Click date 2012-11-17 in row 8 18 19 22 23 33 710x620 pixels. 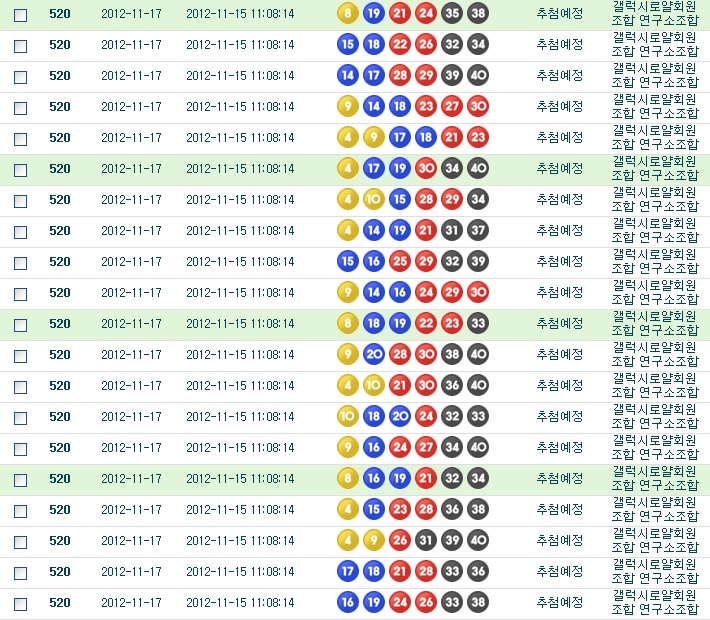coord(131,324)
